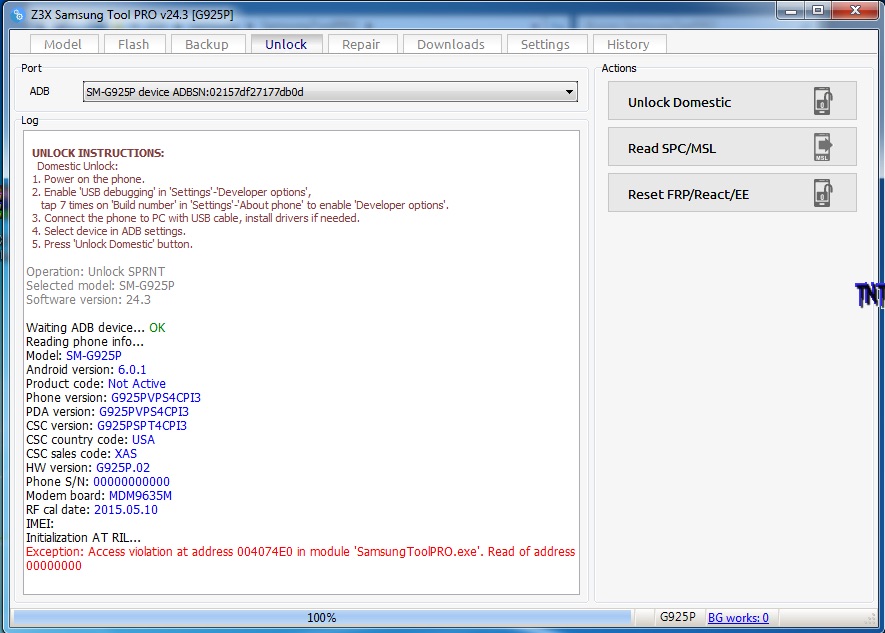Screen dimensions: 885x633
Task: Close the Z3X Samsung Tool window
Action: [x=853, y=12]
